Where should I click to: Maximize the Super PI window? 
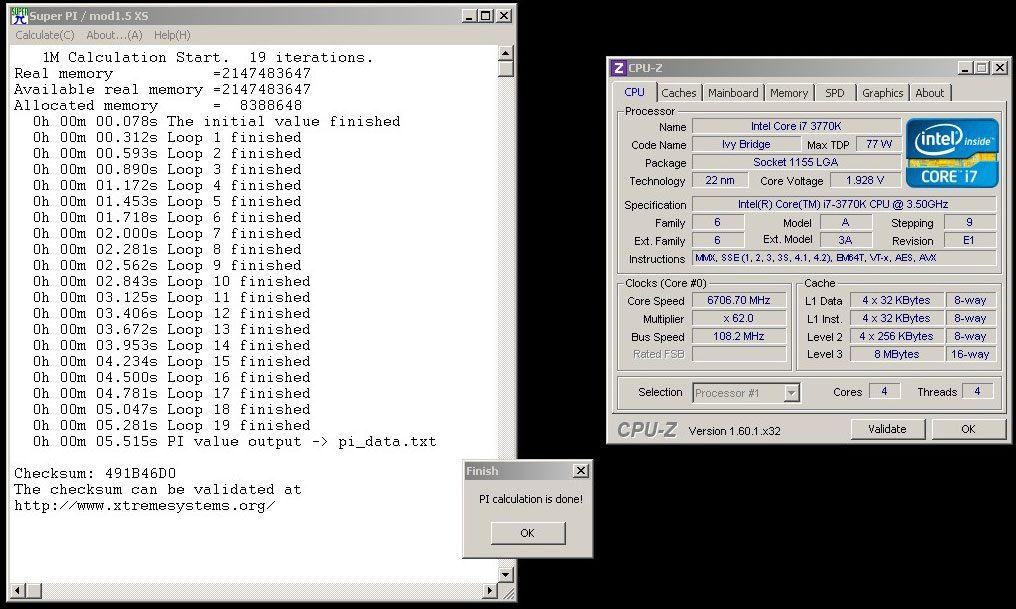tap(485, 16)
